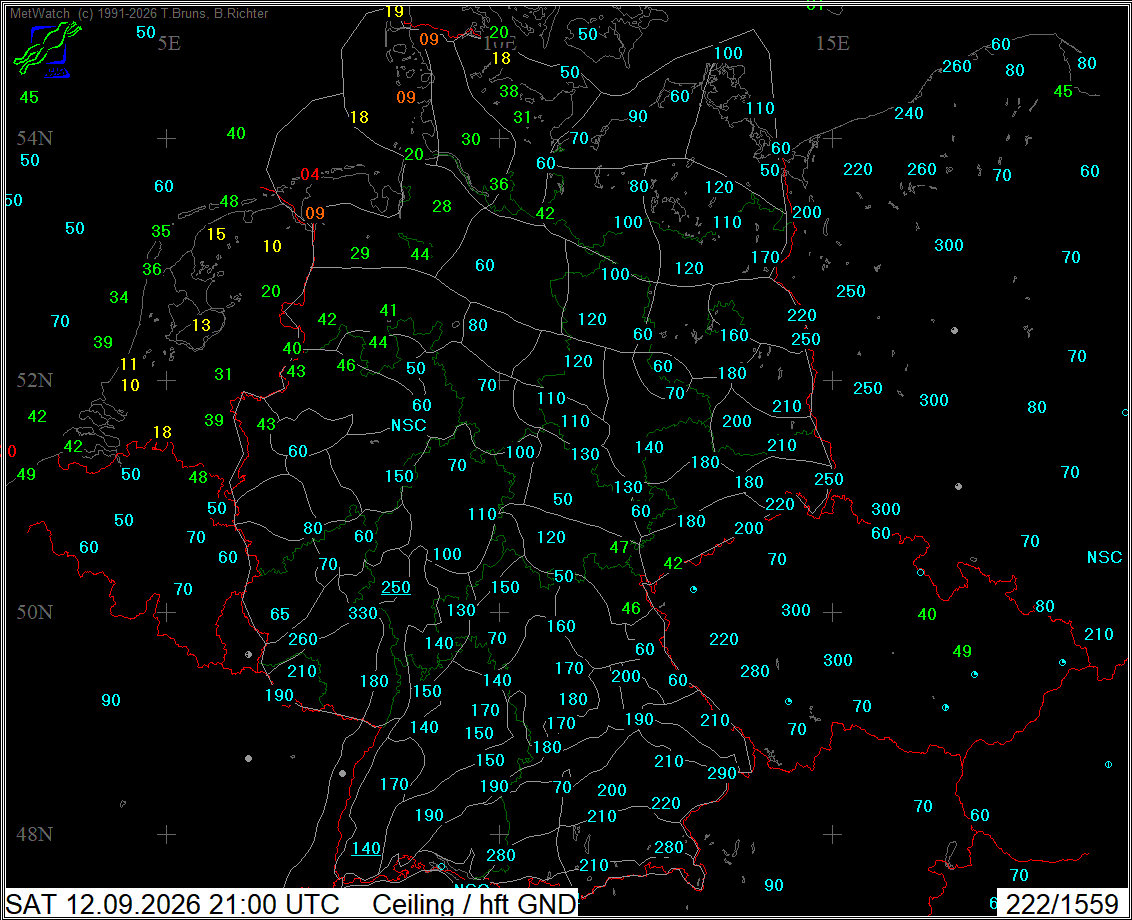Click the red 04 ceiling value
Image resolution: width=1132 pixels, height=920 pixels.
[x=310, y=174]
